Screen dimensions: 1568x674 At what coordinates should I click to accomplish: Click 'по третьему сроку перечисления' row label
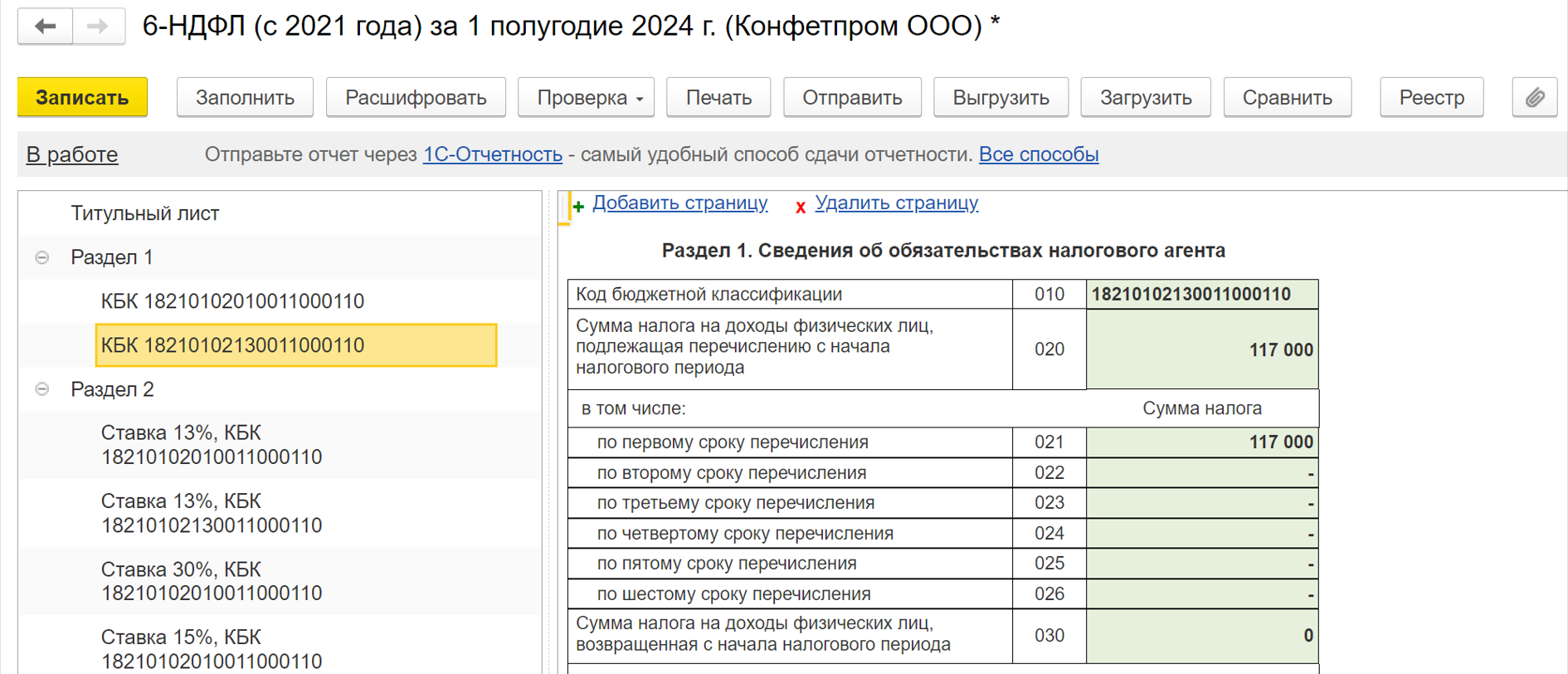pos(735,503)
